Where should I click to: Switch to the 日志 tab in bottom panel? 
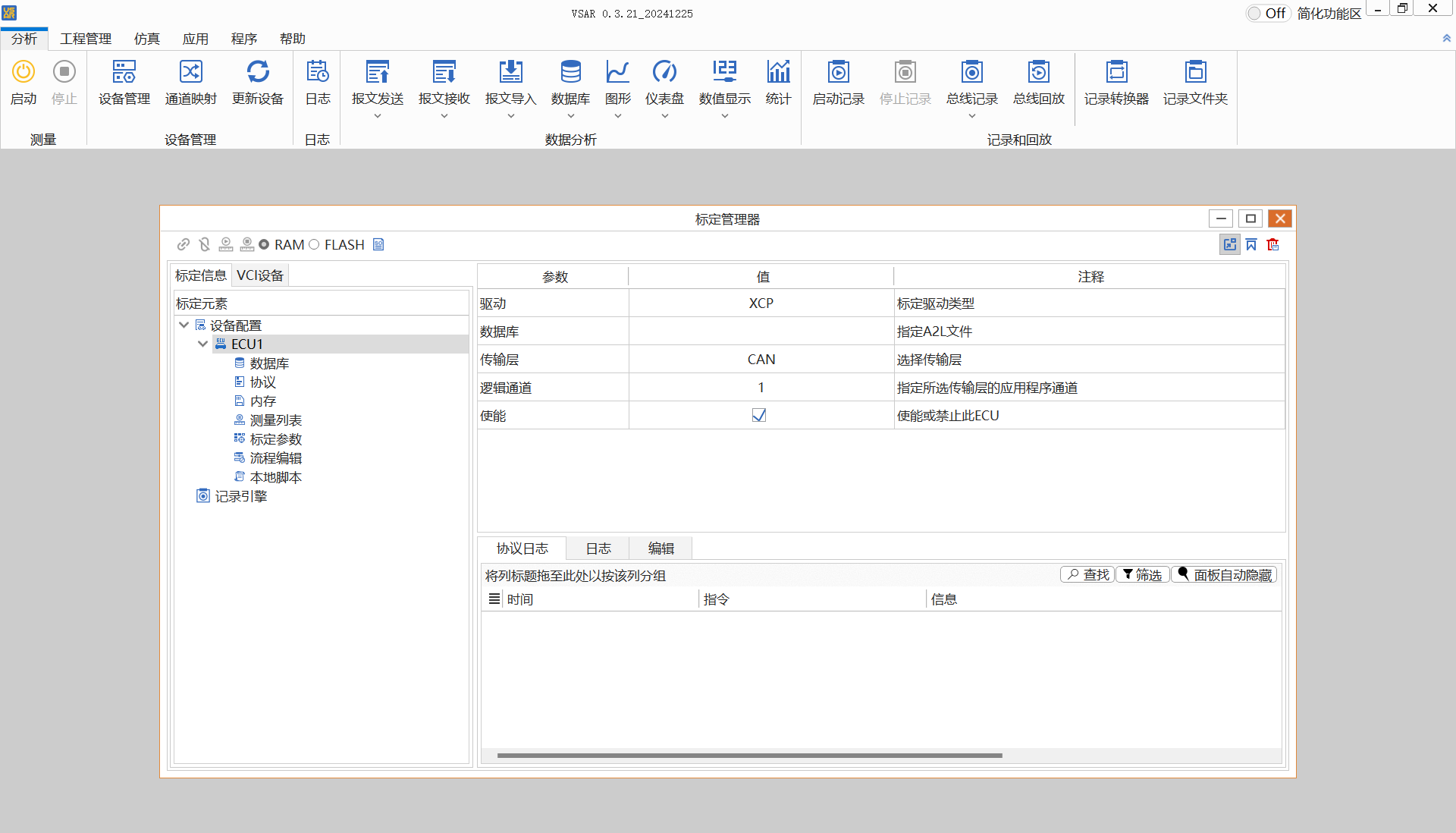(598, 548)
